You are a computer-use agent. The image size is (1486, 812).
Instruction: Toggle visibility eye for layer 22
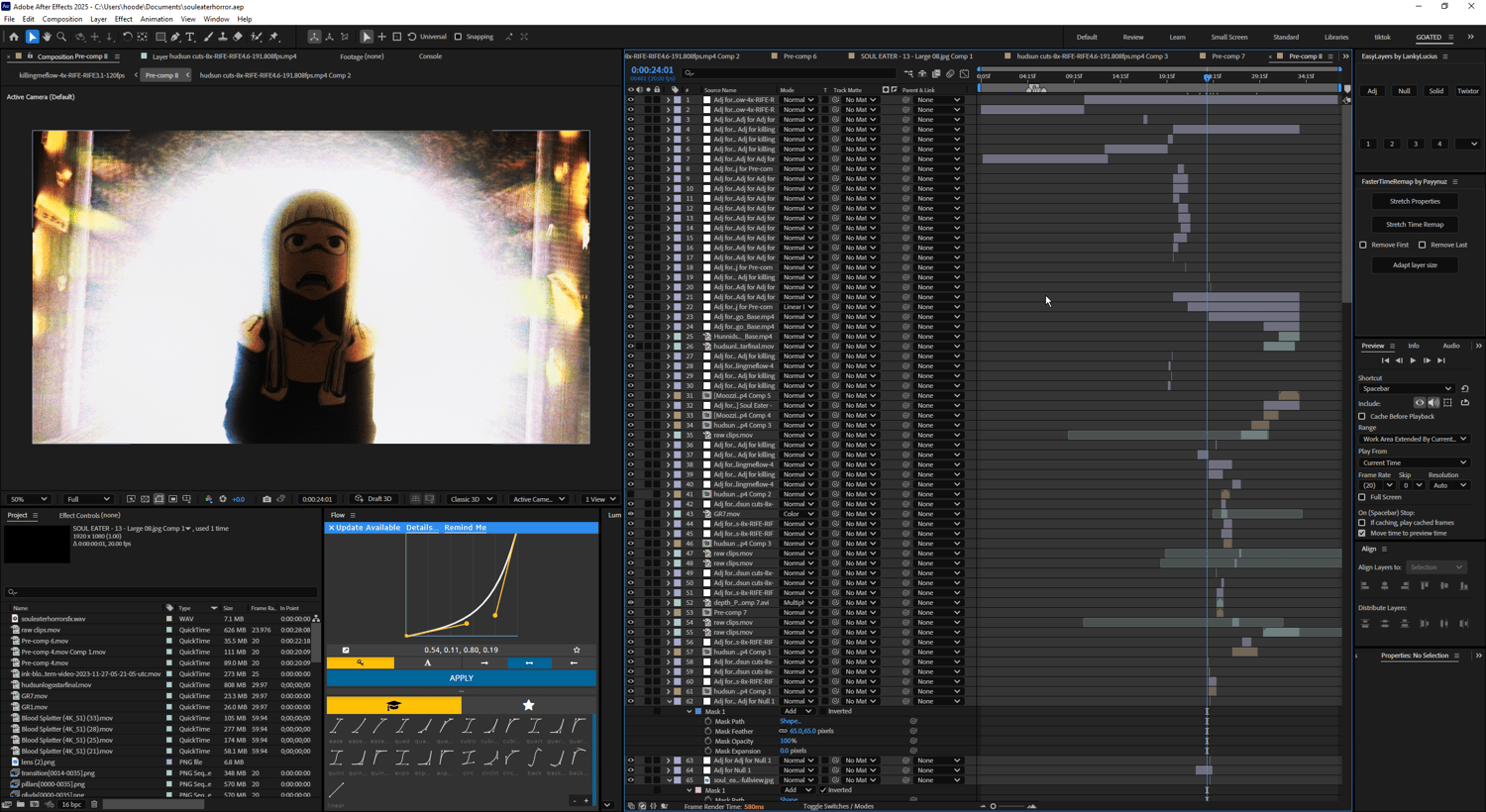click(630, 307)
